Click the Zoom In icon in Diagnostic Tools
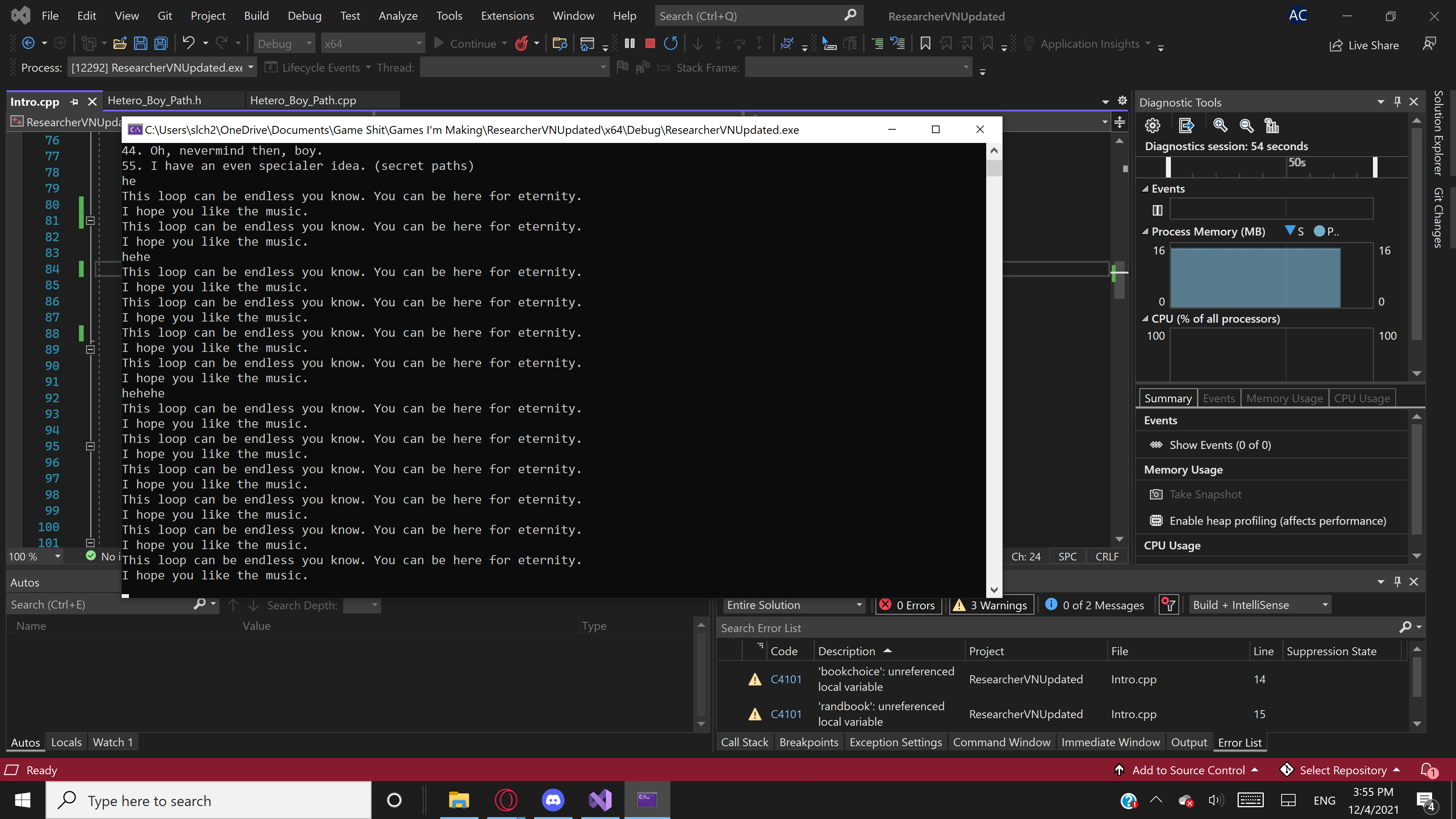 coord(1220,126)
